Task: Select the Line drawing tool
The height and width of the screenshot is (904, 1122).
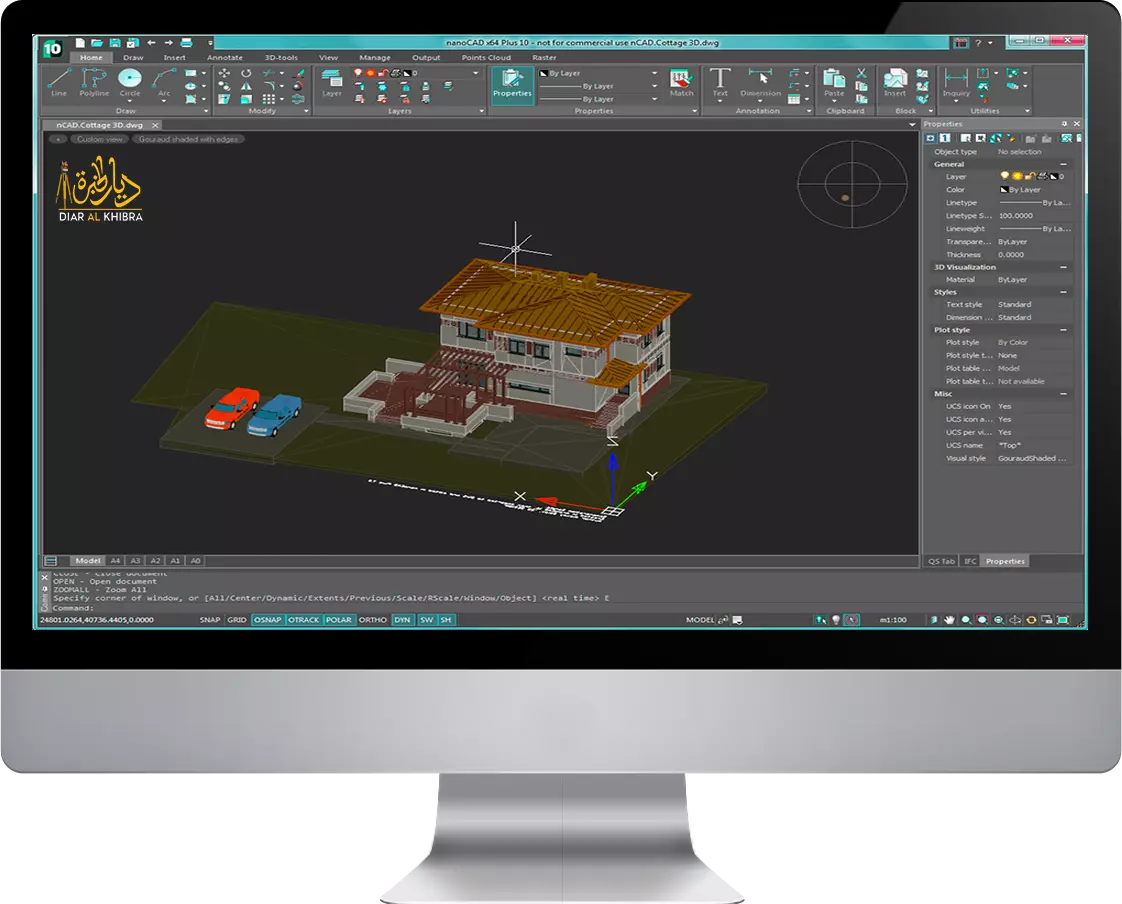Action: click(x=58, y=81)
